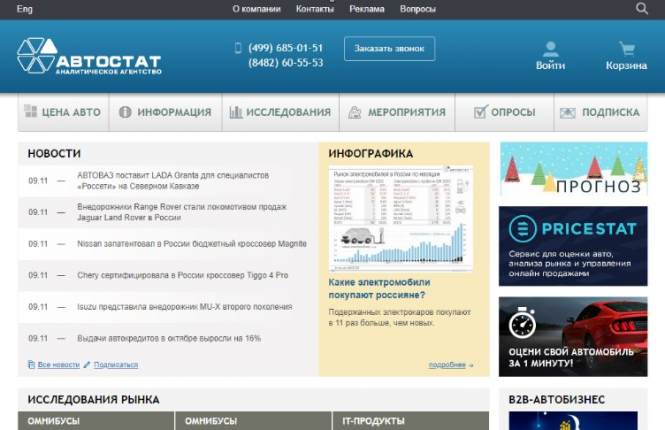Click the Все новости link
Viewport: 665px width, 430px height.
[58, 365]
